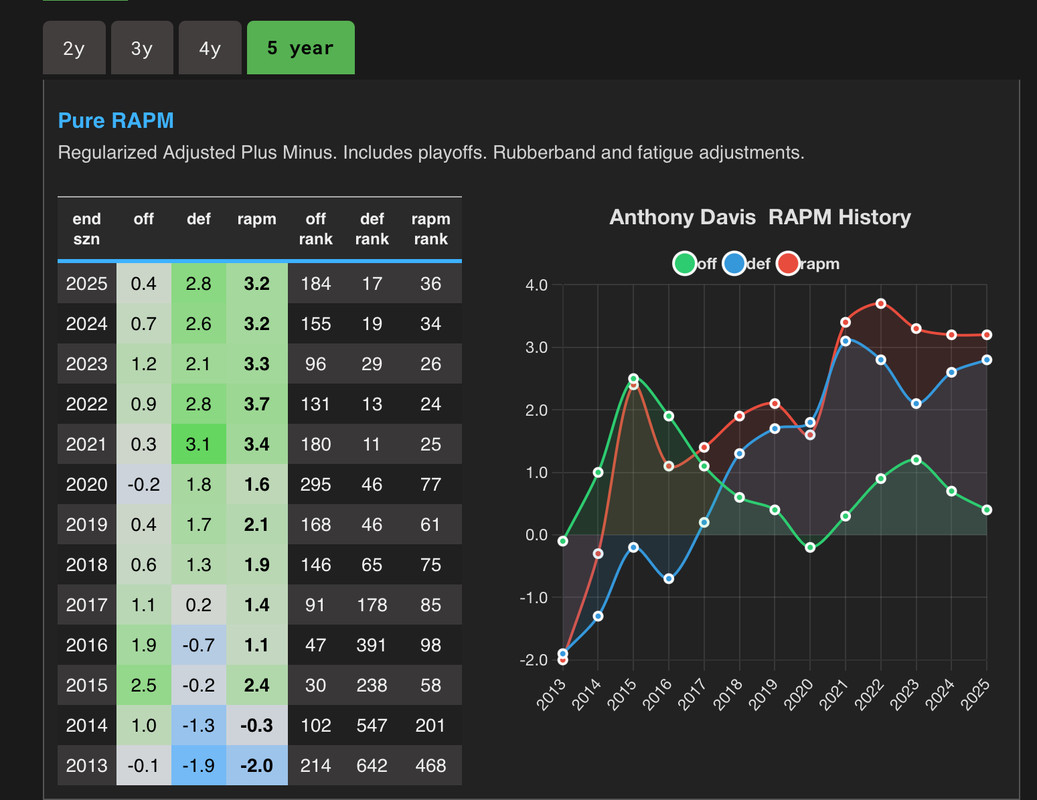Click the 2.5 off value for 2015
Image resolution: width=1037 pixels, height=800 pixels.
click(144, 685)
